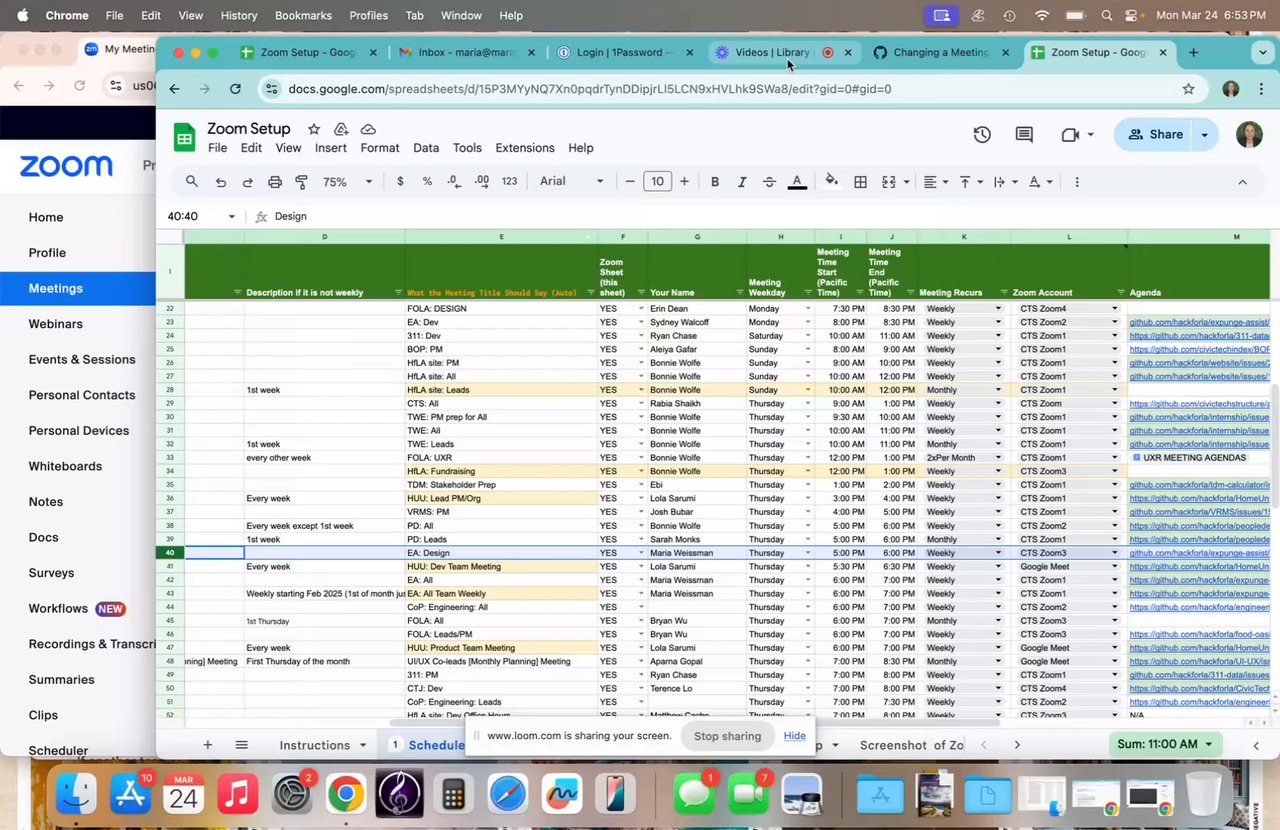The height and width of the screenshot is (830, 1280).
Task: Add a new sheet with the plus icon
Action: click(208, 745)
